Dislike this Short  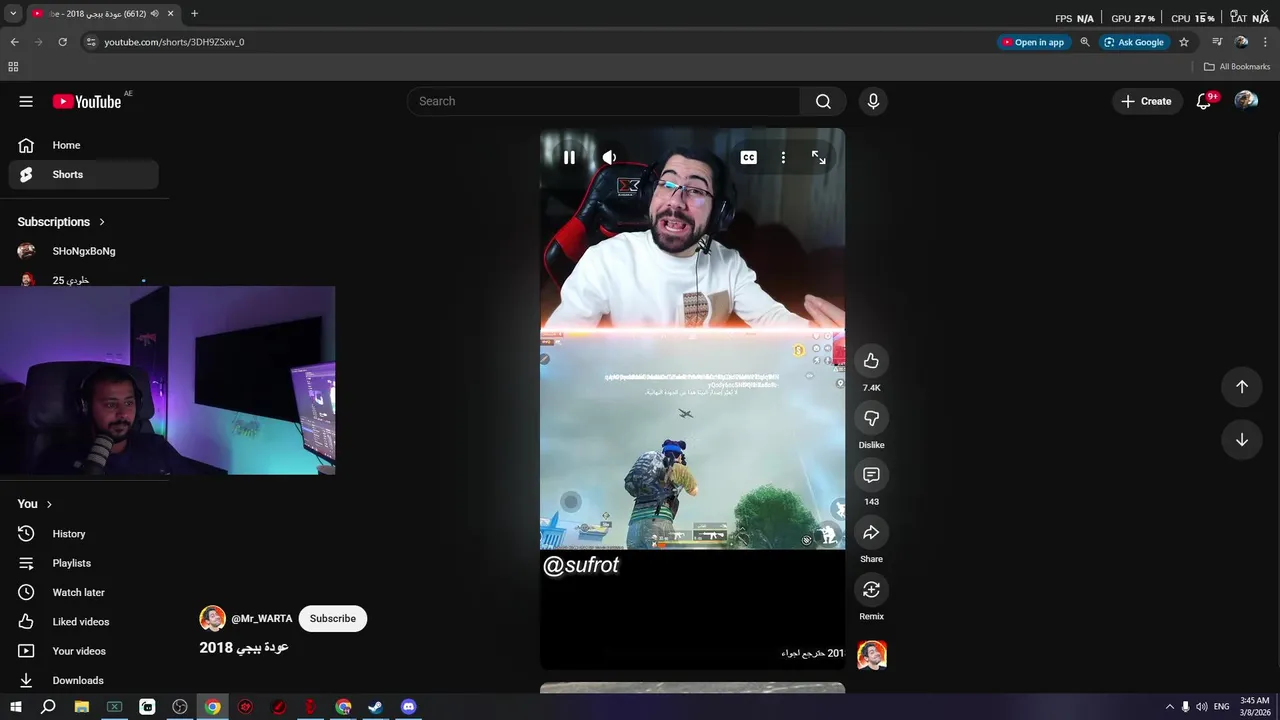tap(871, 418)
